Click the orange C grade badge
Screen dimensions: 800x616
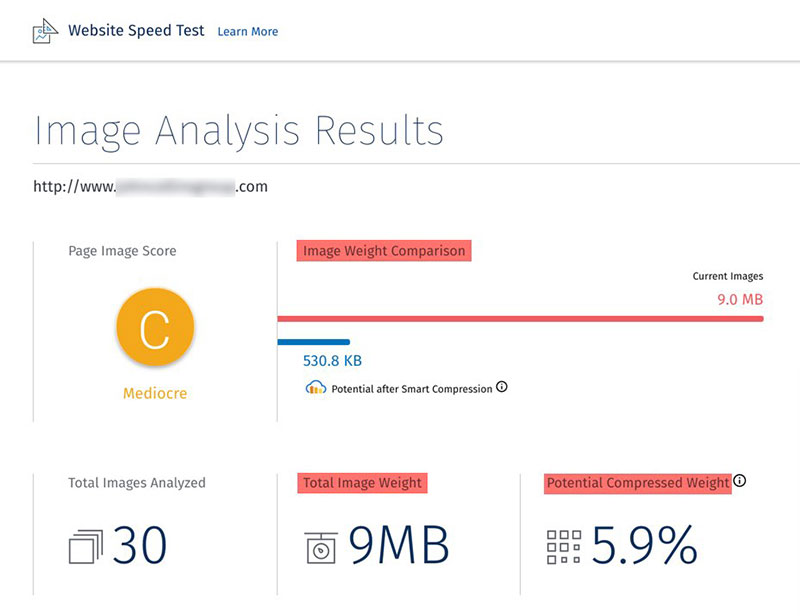click(155, 327)
